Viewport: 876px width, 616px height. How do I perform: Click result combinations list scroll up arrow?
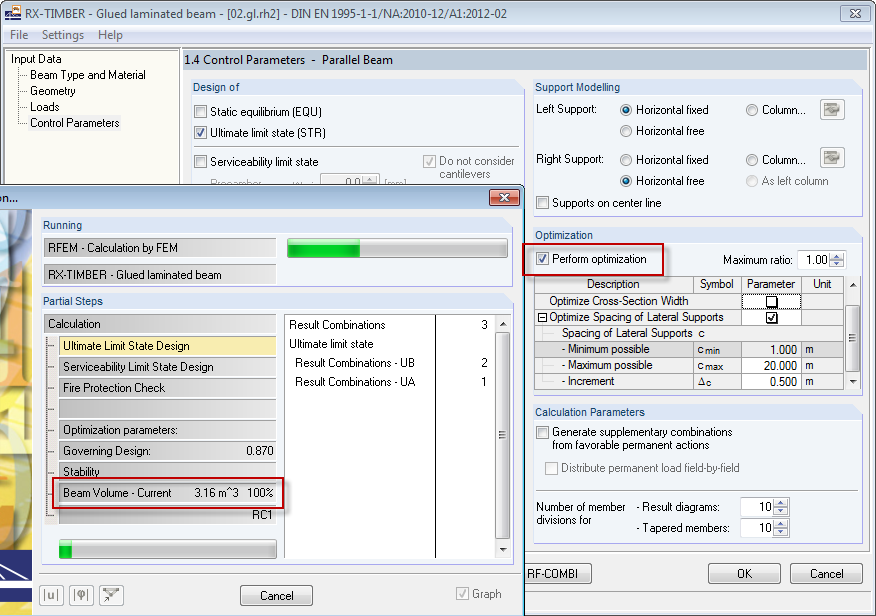503,324
